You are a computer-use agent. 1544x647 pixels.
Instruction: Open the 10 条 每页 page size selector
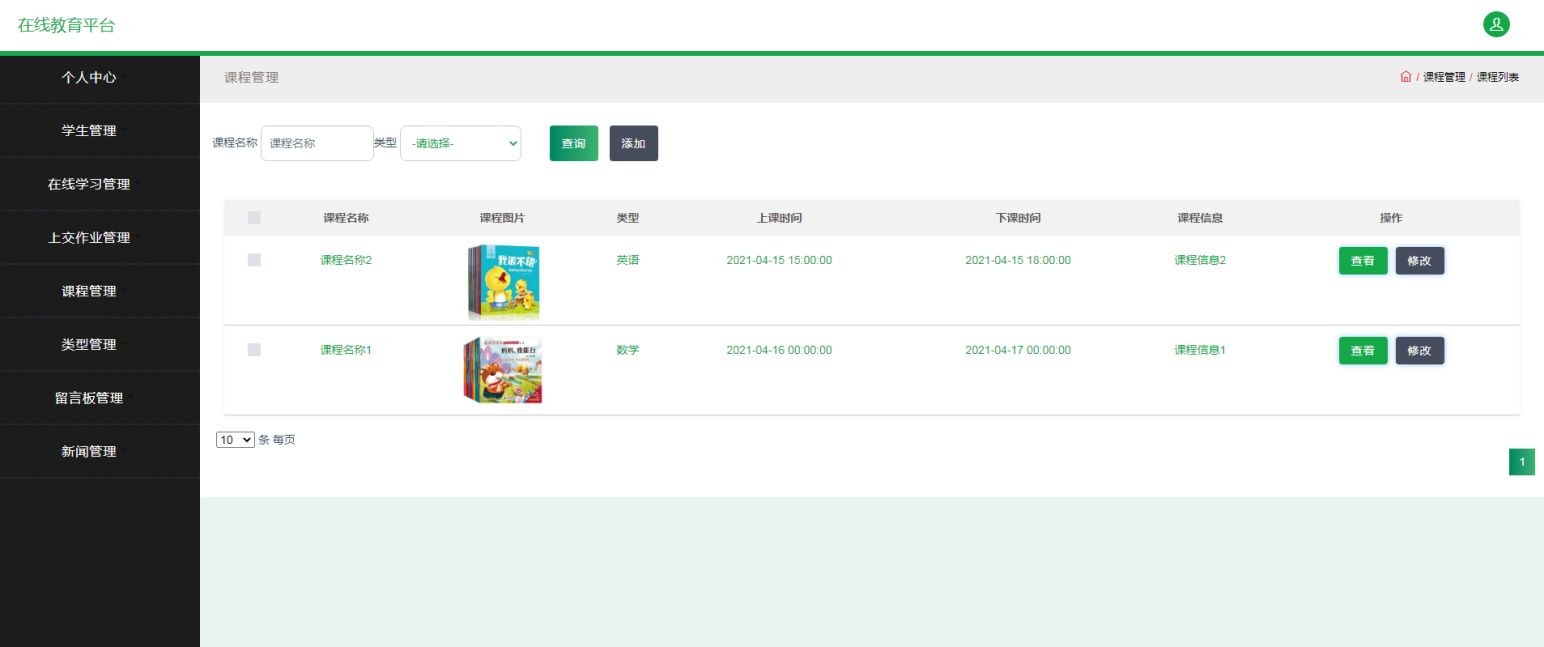(x=236, y=440)
